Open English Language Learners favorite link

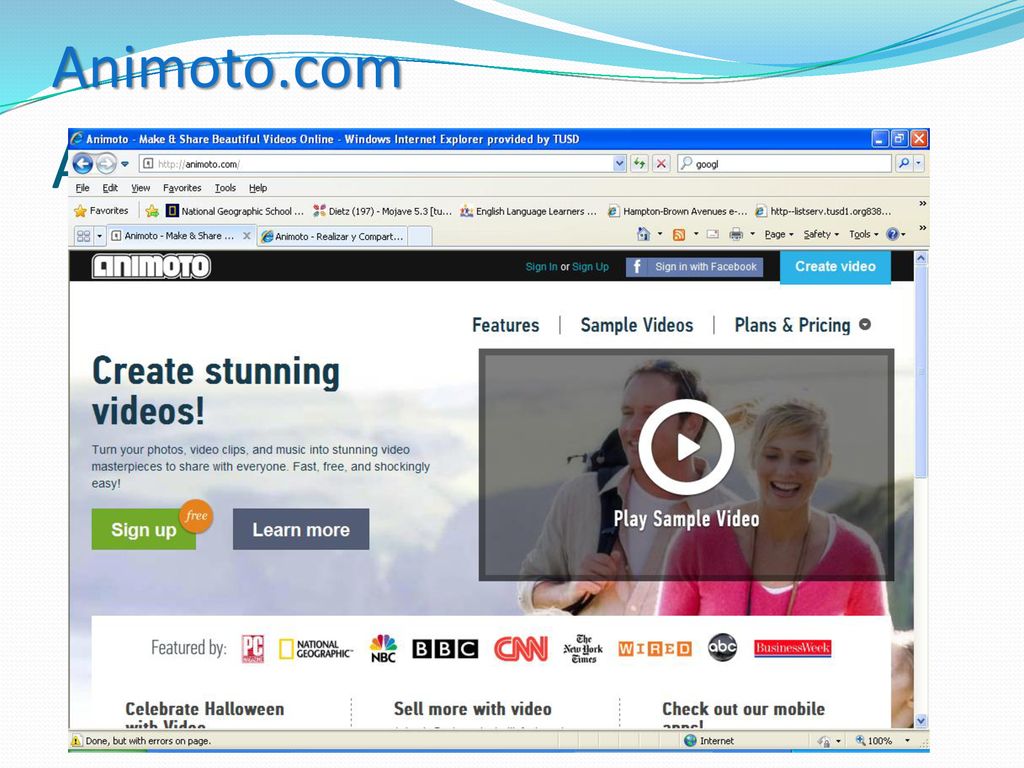click(x=529, y=211)
